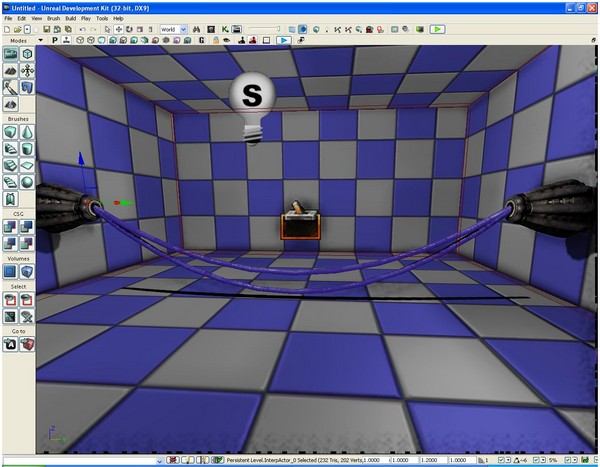This screenshot has width=600, height=467.
Task: Select Cube brush builder
Action: (10, 132)
